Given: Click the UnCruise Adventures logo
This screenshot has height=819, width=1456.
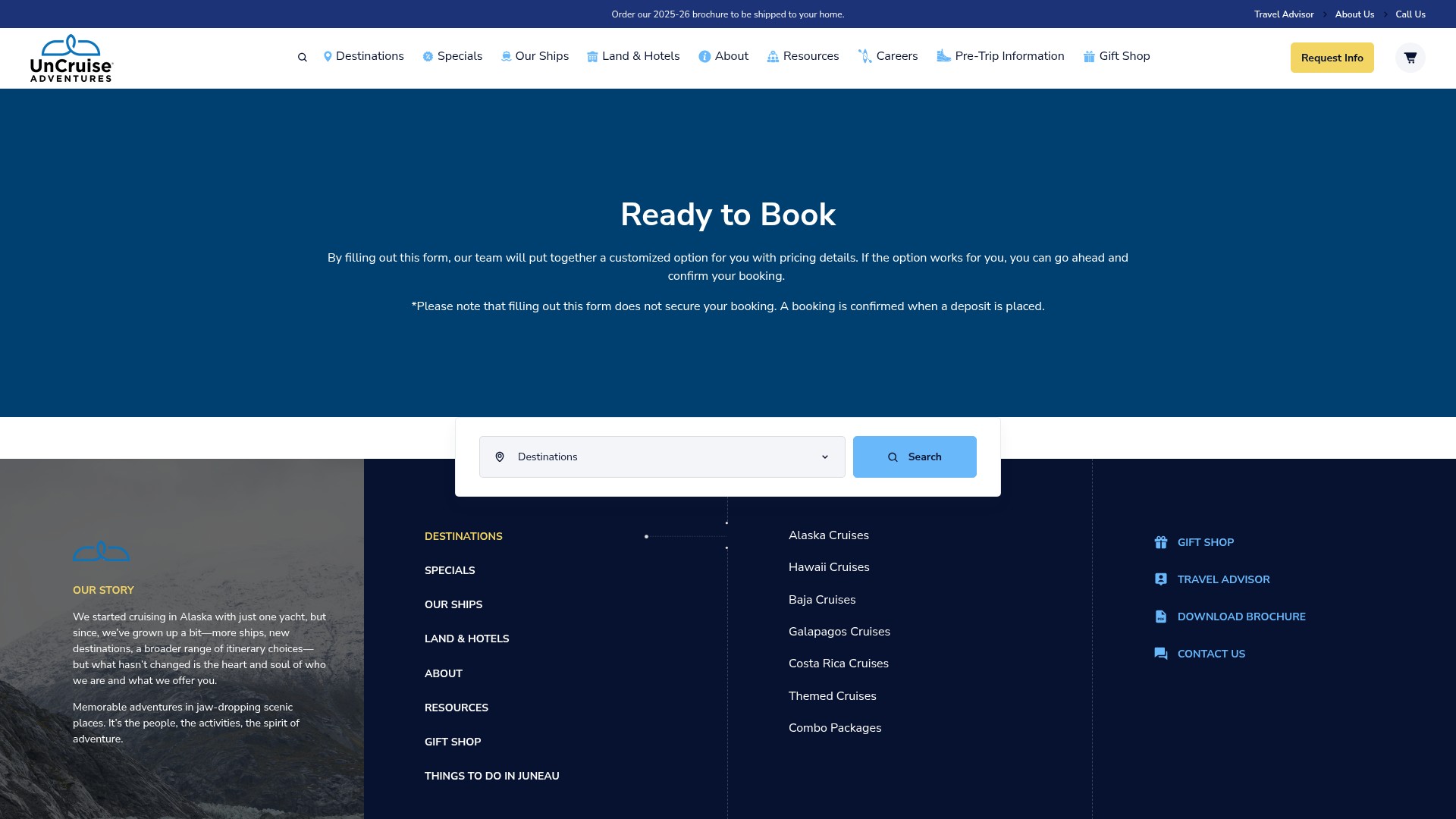Looking at the screenshot, I should 71,58.
